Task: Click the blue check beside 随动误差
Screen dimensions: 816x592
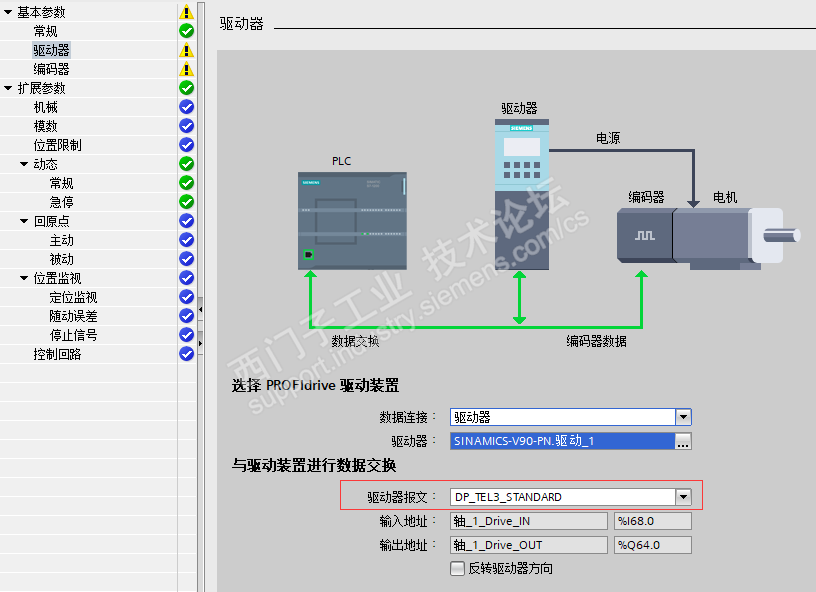Action: (186, 316)
